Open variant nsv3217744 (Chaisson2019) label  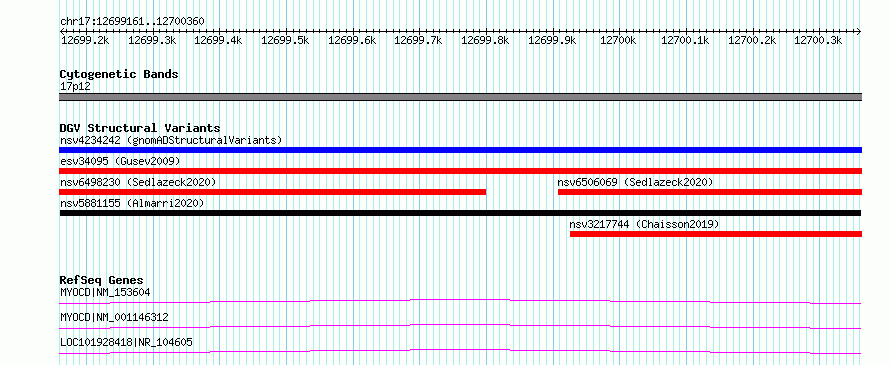tap(644, 224)
